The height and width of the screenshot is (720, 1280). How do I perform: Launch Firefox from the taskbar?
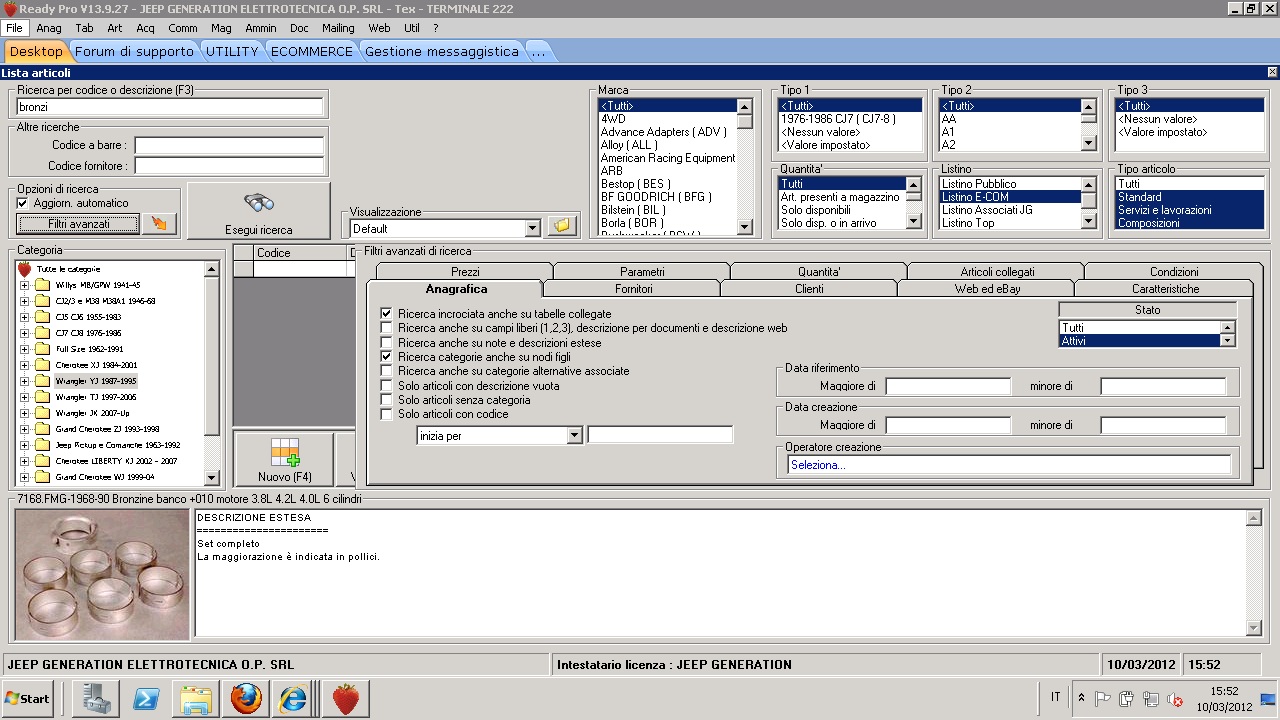pos(246,699)
